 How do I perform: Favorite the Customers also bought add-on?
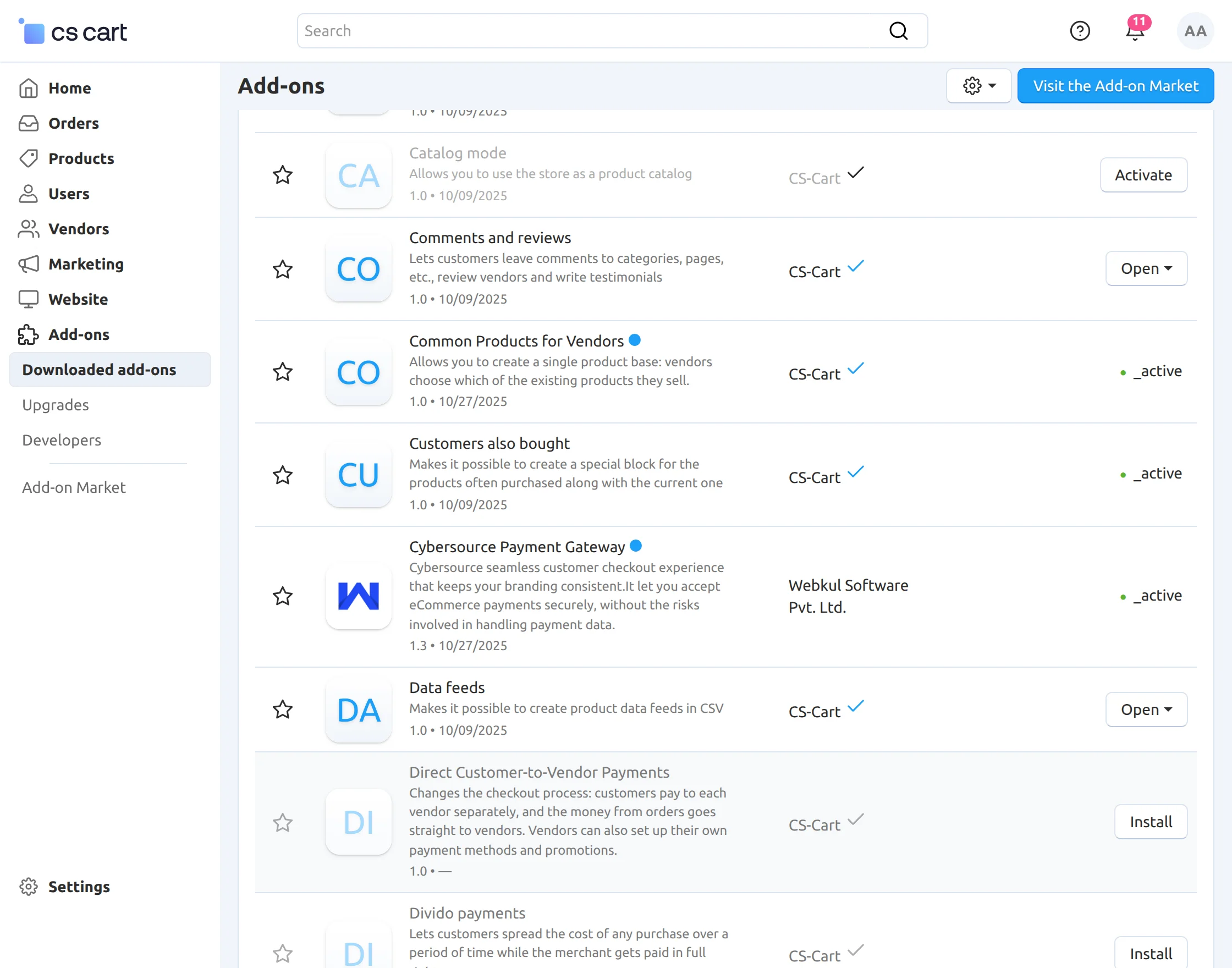pos(282,476)
